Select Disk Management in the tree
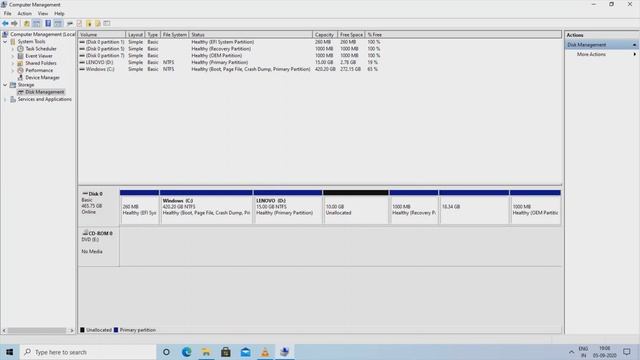The width and height of the screenshot is (640, 360). click(x=44, y=92)
